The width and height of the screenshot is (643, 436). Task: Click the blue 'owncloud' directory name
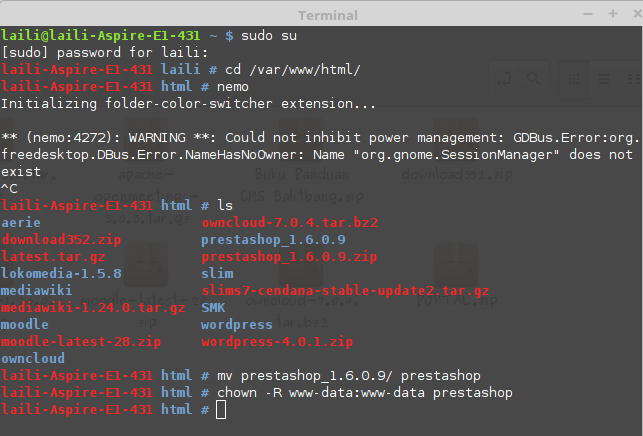coord(33,358)
